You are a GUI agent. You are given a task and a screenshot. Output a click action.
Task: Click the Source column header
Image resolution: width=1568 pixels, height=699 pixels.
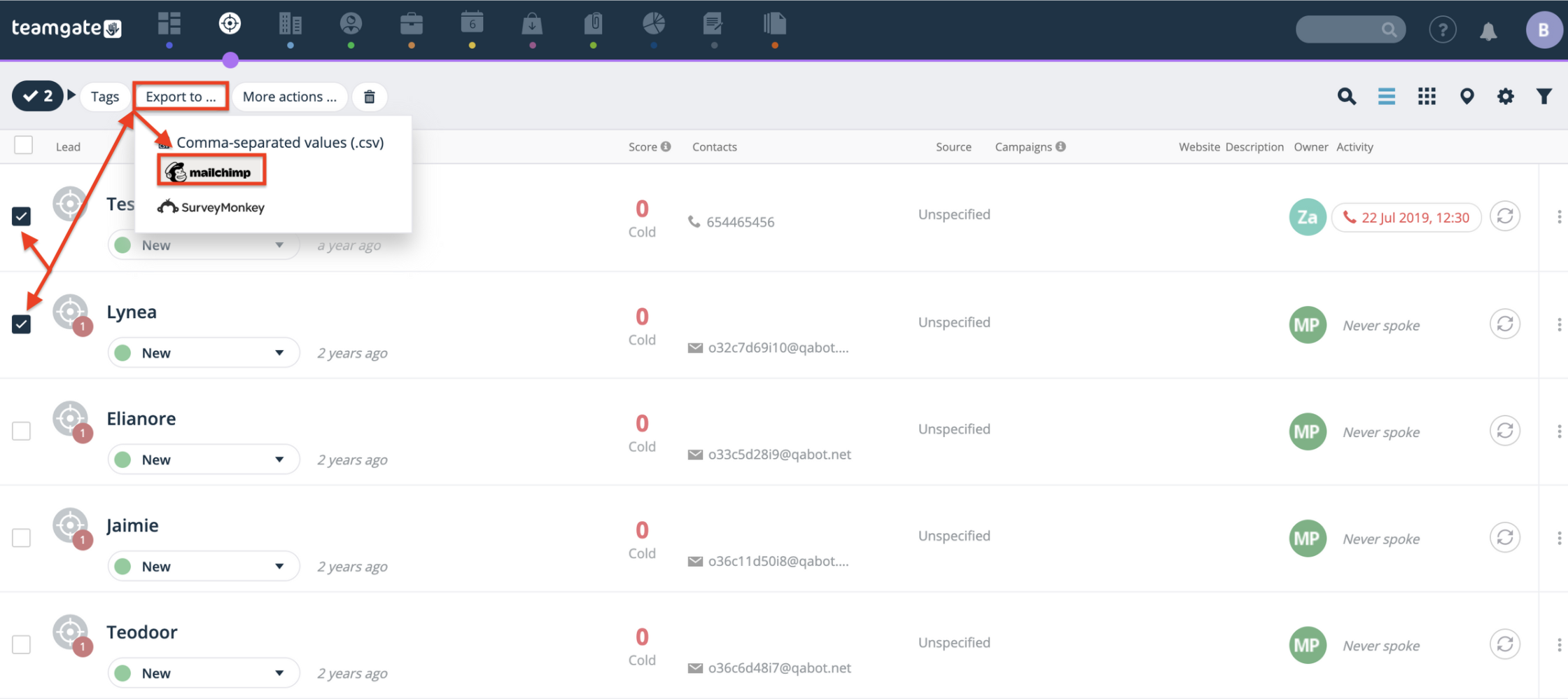pyautogui.click(x=953, y=147)
